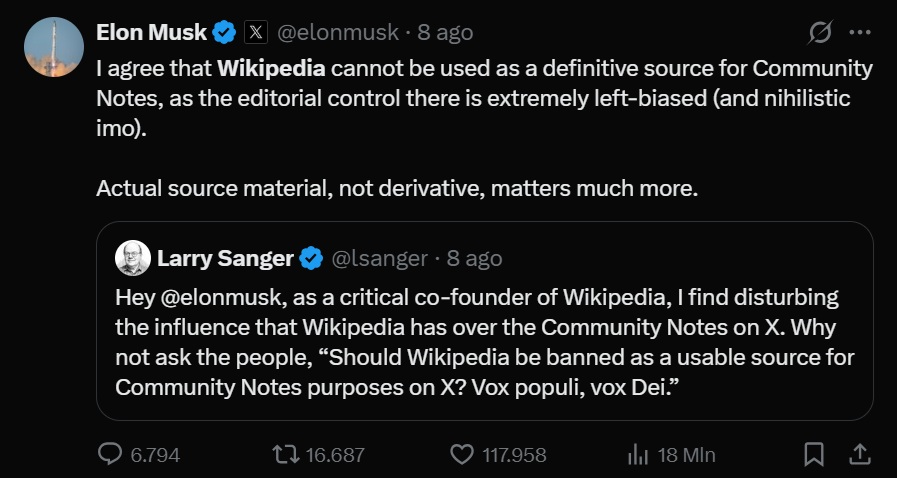Viewport: 897px width, 478px height.
Task: Bookmark this post
Action: [x=814, y=455]
